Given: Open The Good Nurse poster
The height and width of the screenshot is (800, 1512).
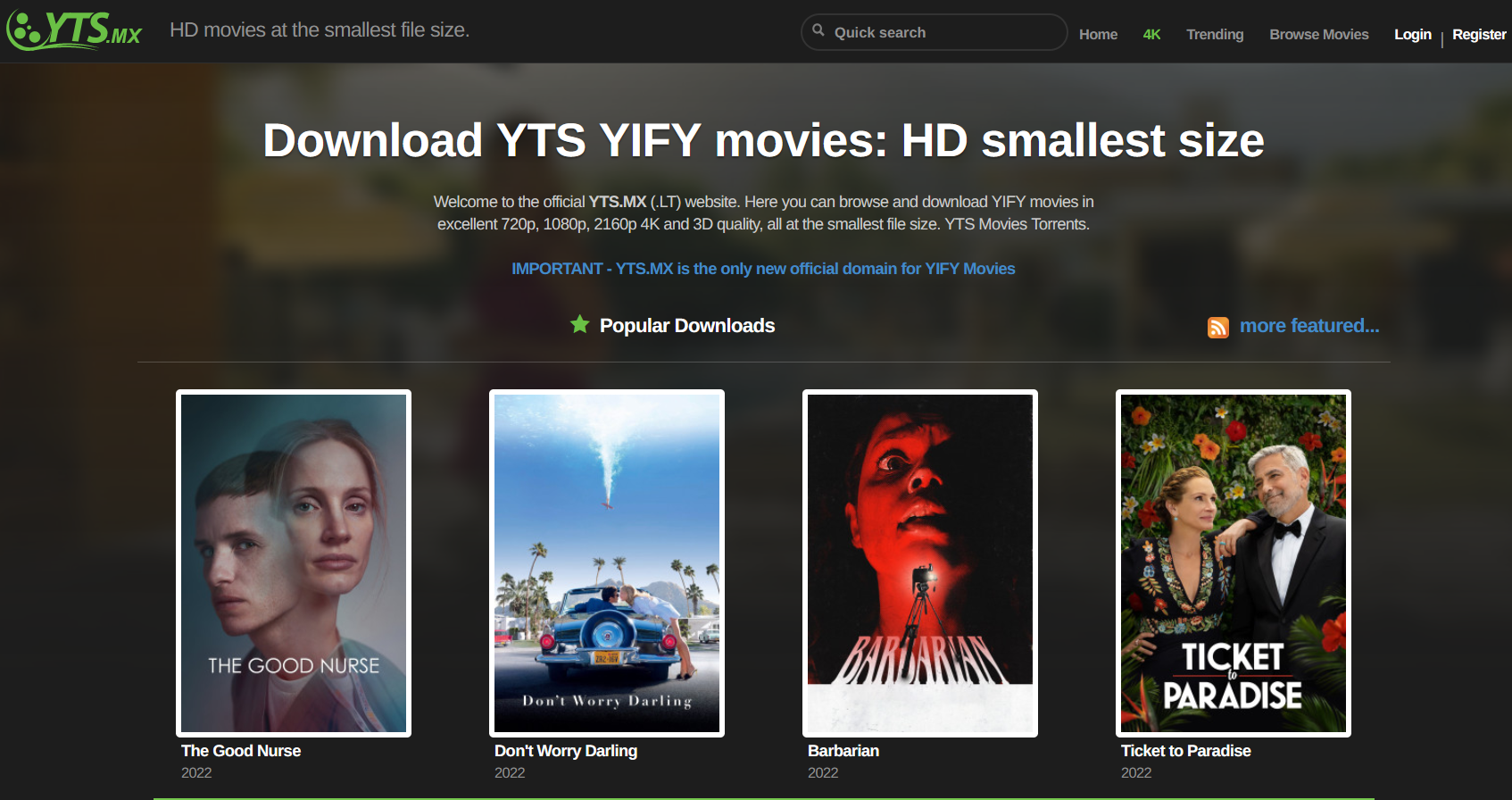Looking at the screenshot, I should tap(294, 563).
